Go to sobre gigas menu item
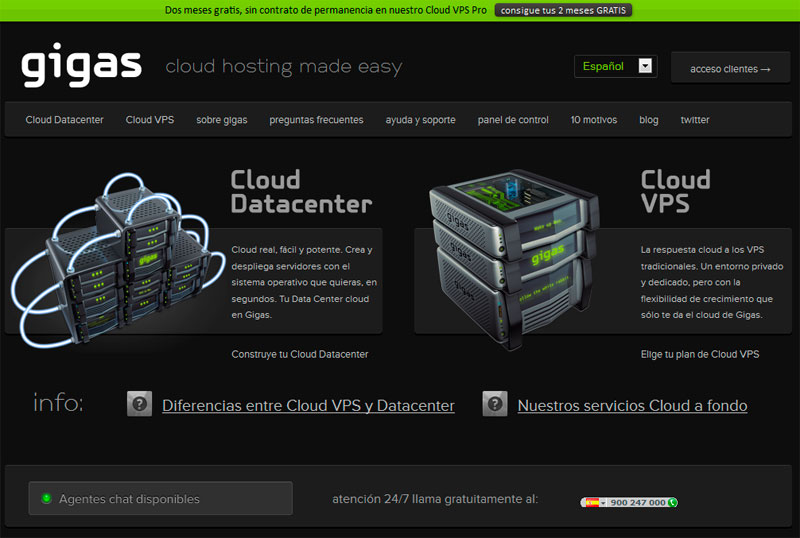The height and width of the screenshot is (538, 800). point(221,120)
